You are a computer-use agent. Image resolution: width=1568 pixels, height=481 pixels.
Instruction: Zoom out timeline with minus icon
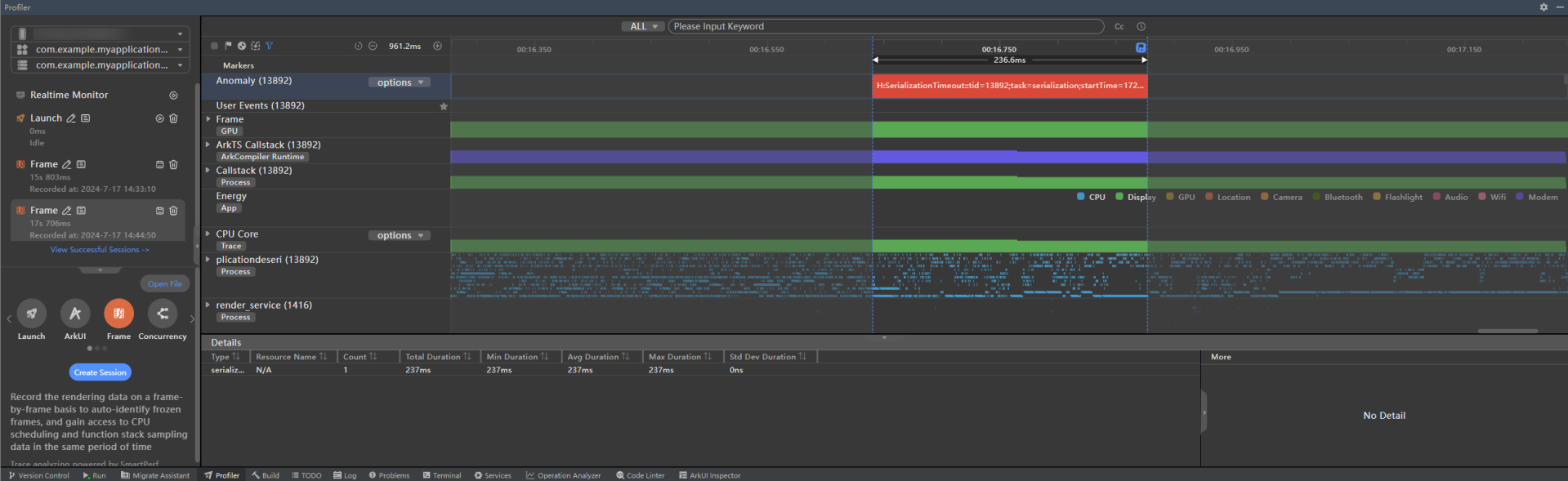[373, 46]
